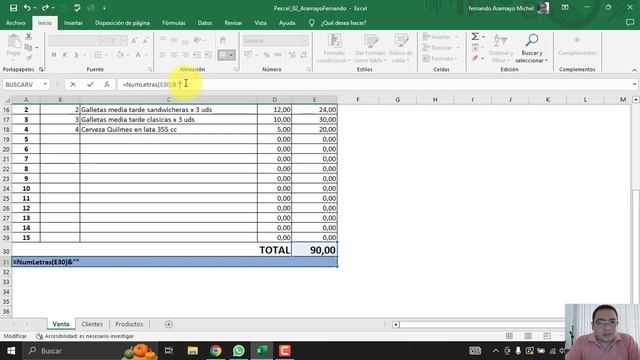This screenshot has width=640, height=360.
Task: Click the Clear eraser icon
Action: click(x=476, y=59)
